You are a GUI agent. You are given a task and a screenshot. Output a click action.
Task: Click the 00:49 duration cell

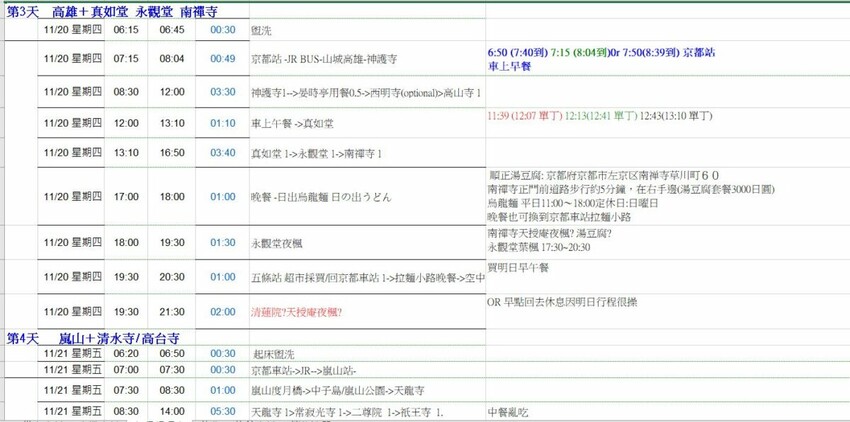click(x=222, y=59)
